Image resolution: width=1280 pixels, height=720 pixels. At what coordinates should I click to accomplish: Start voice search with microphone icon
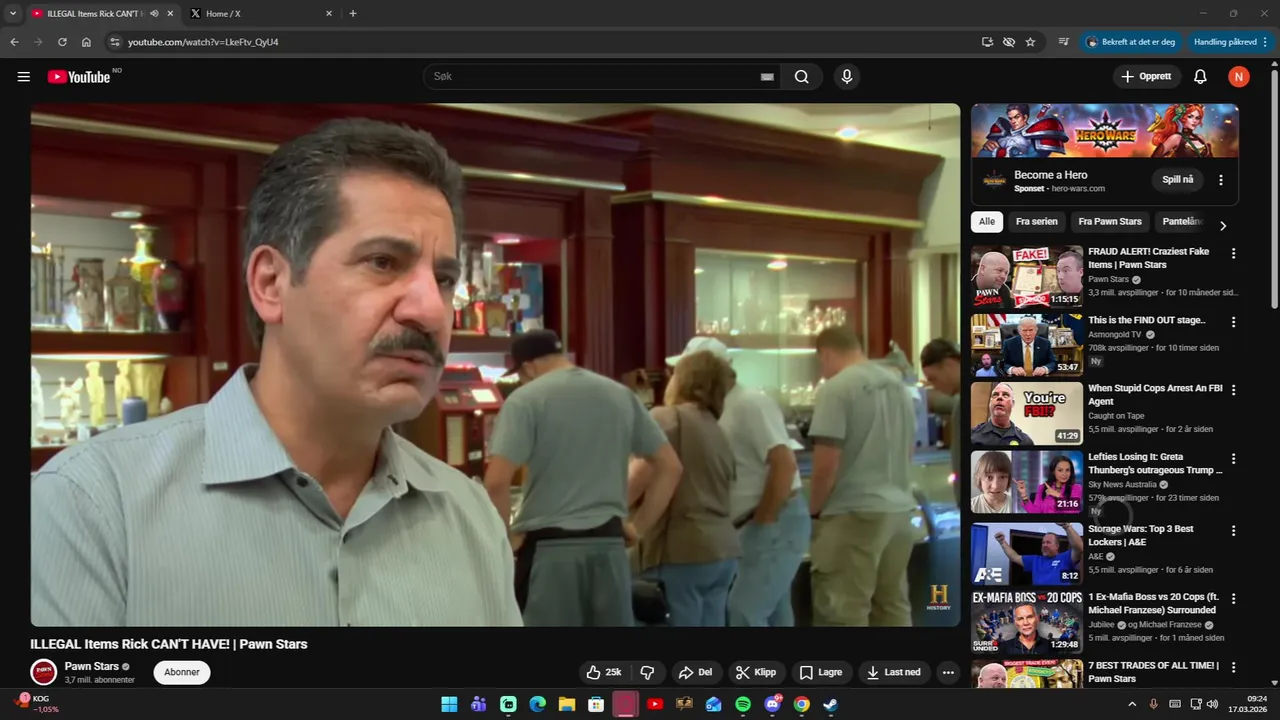847,77
